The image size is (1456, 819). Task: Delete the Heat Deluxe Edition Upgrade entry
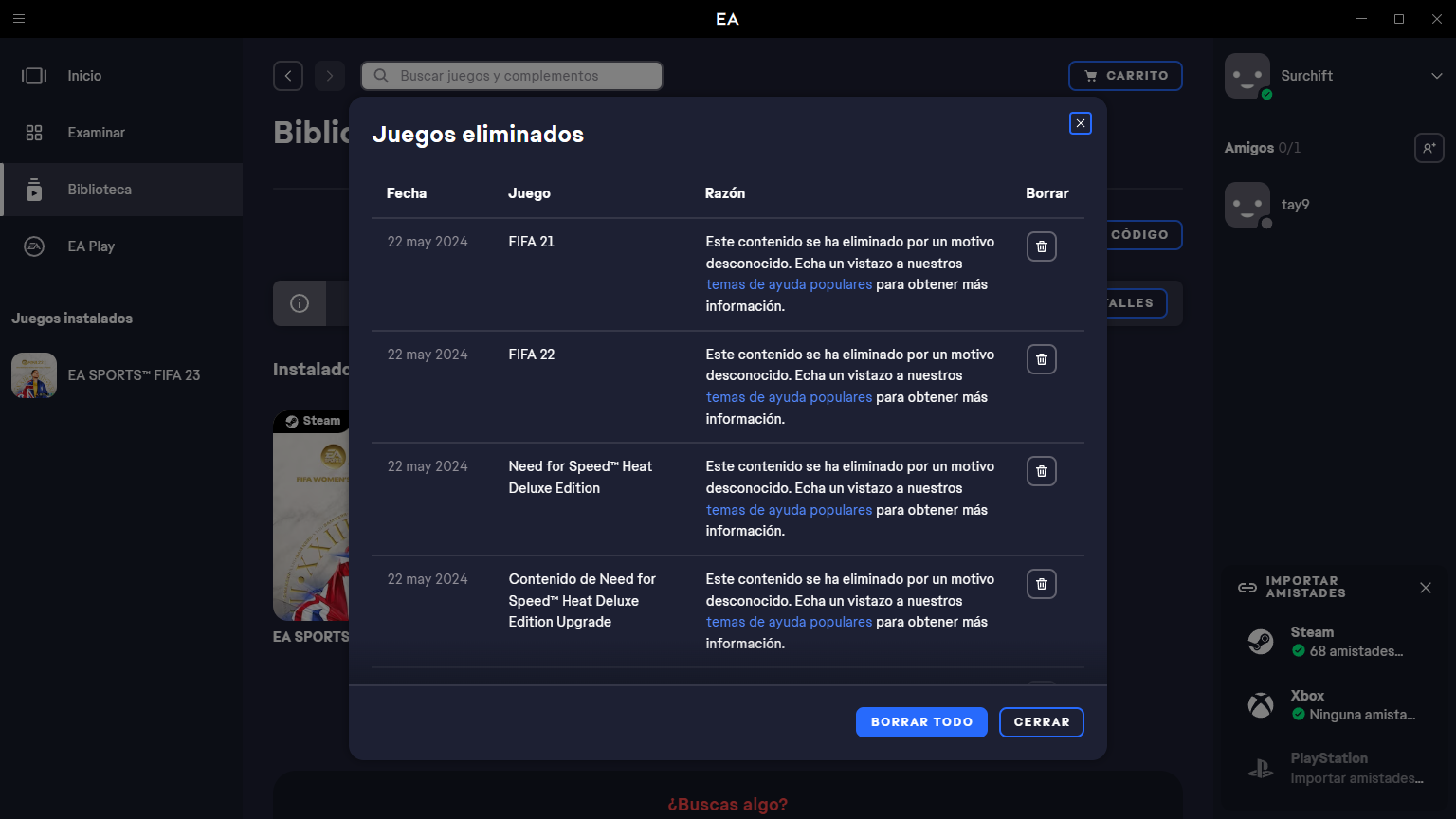(1042, 584)
